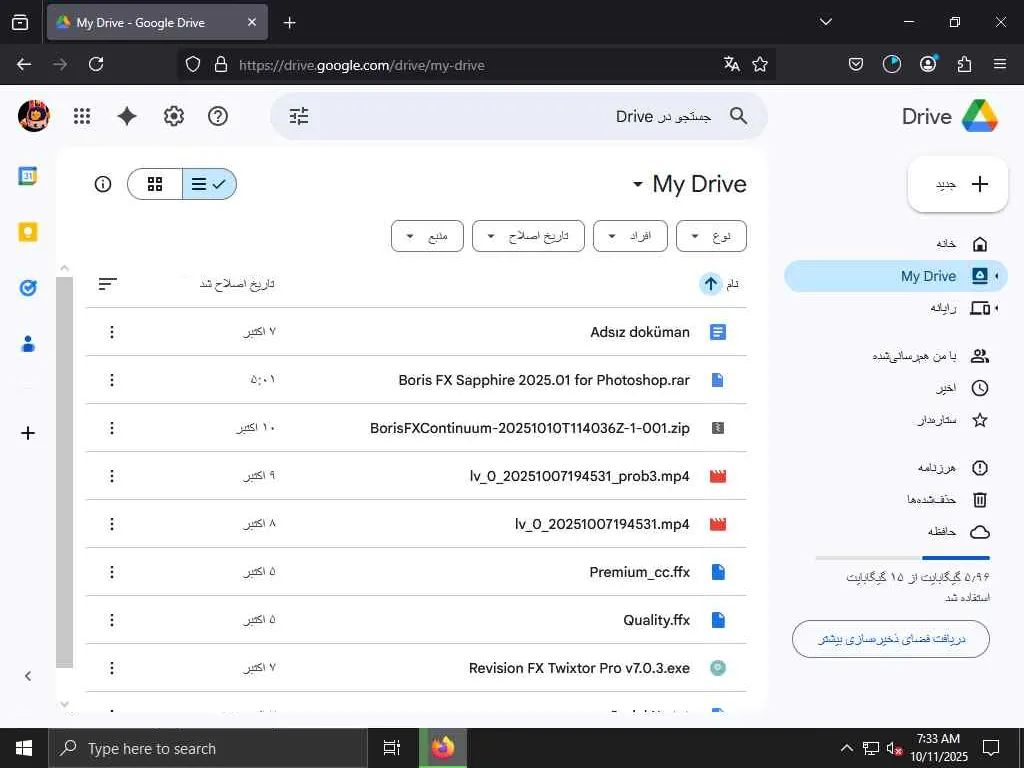Image resolution: width=1024 pixels, height=768 pixels.
Task: Open ستاره‌دار starred files
Action: point(896,420)
